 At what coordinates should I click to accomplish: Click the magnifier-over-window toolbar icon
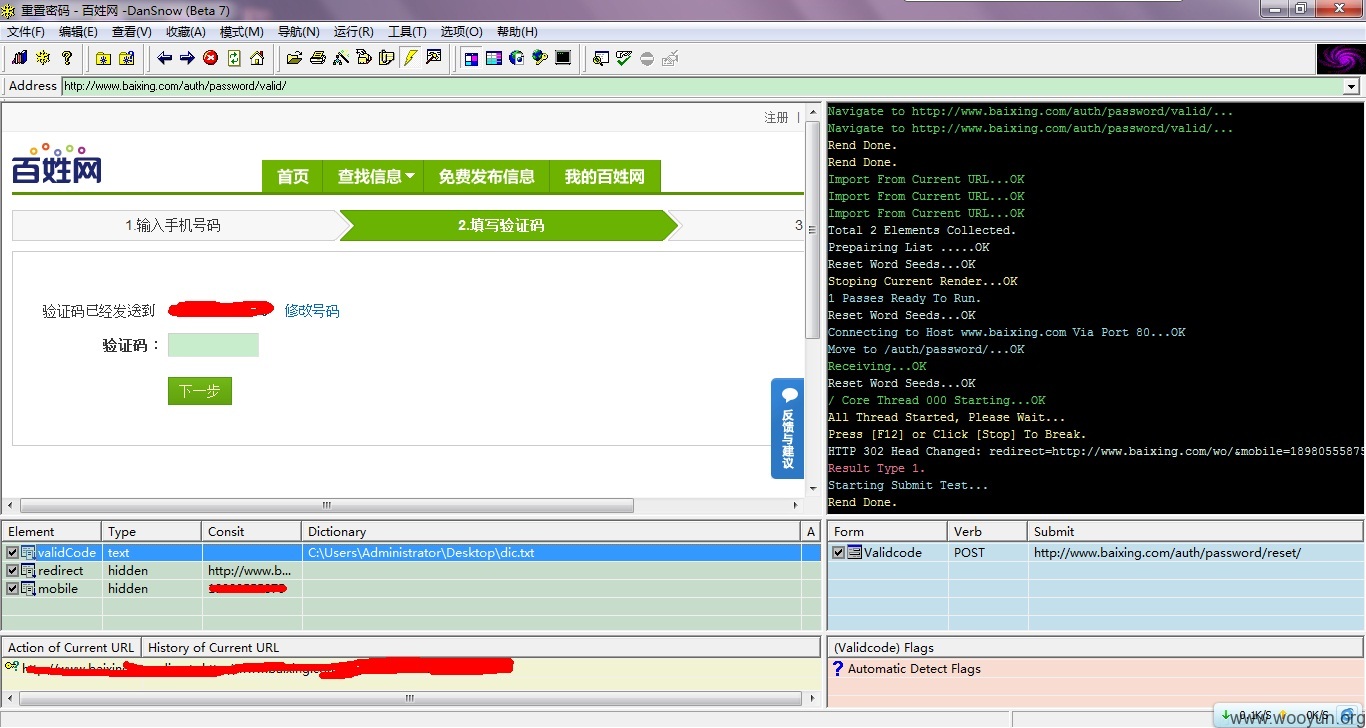600,58
